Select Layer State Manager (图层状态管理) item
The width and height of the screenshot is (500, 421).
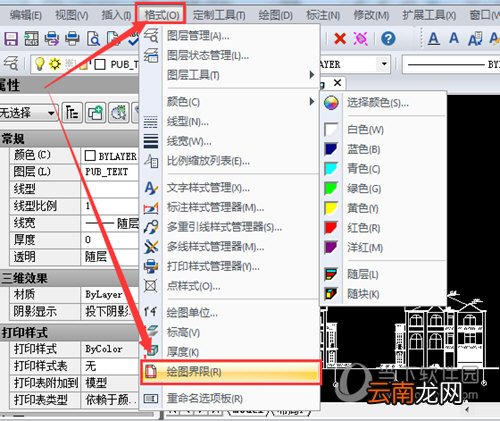[x=229, y=55]
